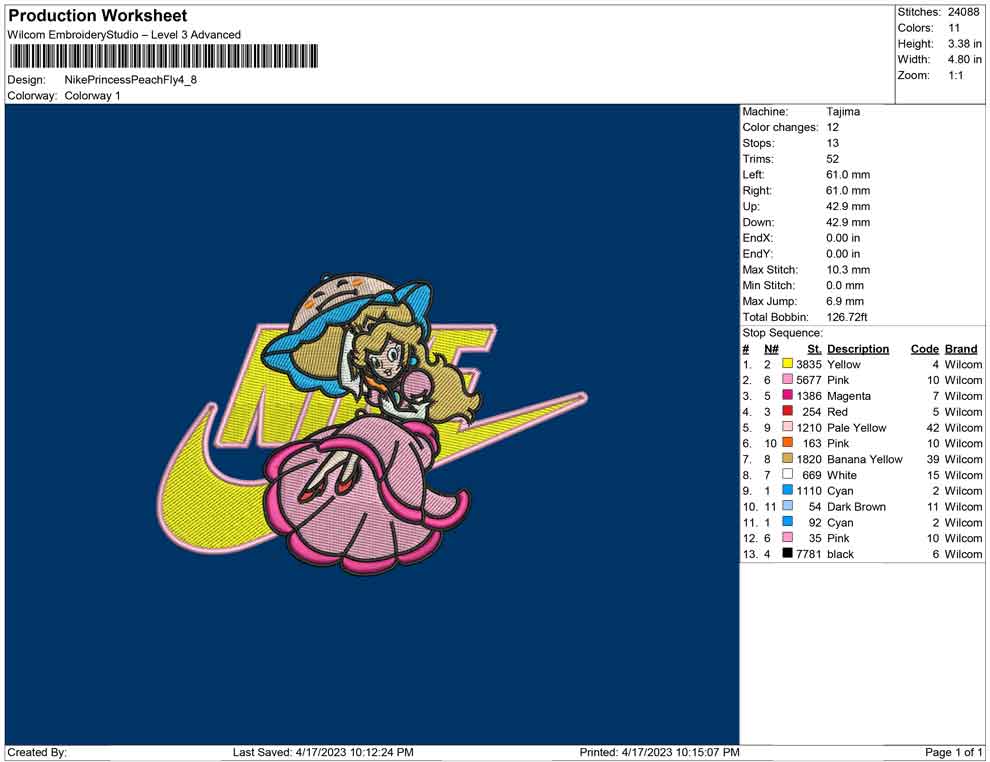Click the Color changes value 12
This screenshot has width=990, height=762.
pos(832,127)
